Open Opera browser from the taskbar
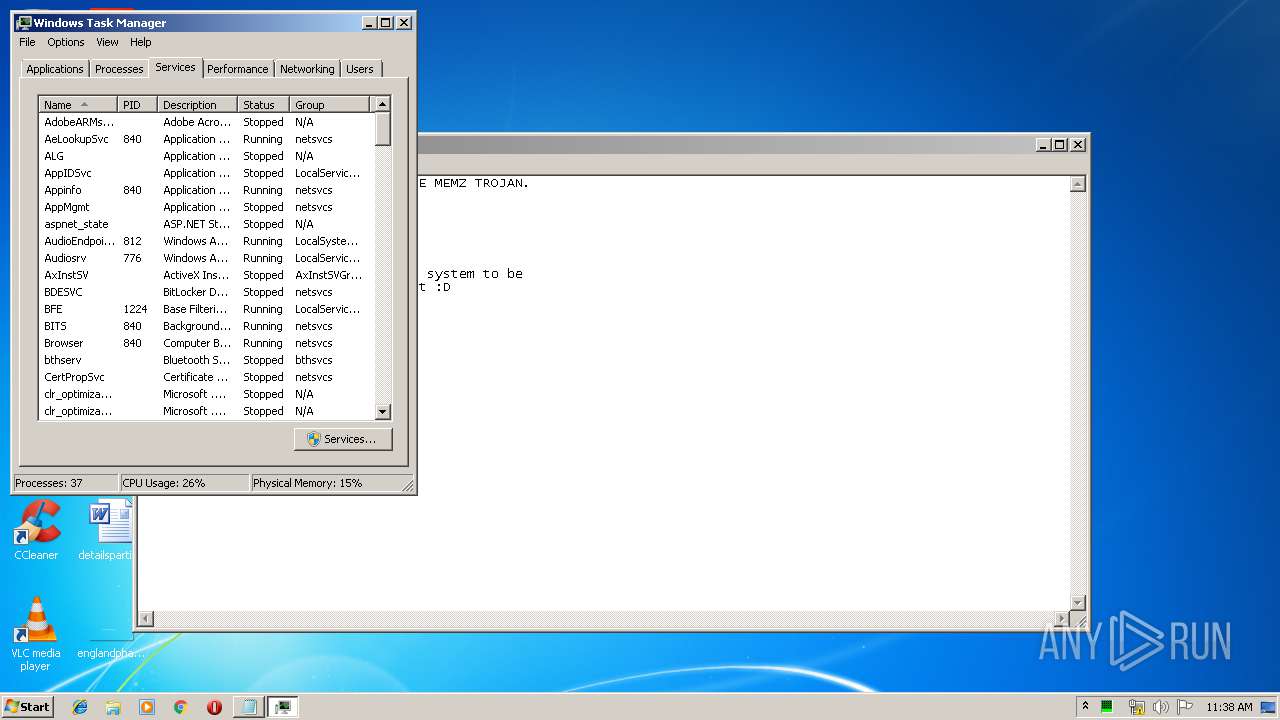 (x=214, y=707)
